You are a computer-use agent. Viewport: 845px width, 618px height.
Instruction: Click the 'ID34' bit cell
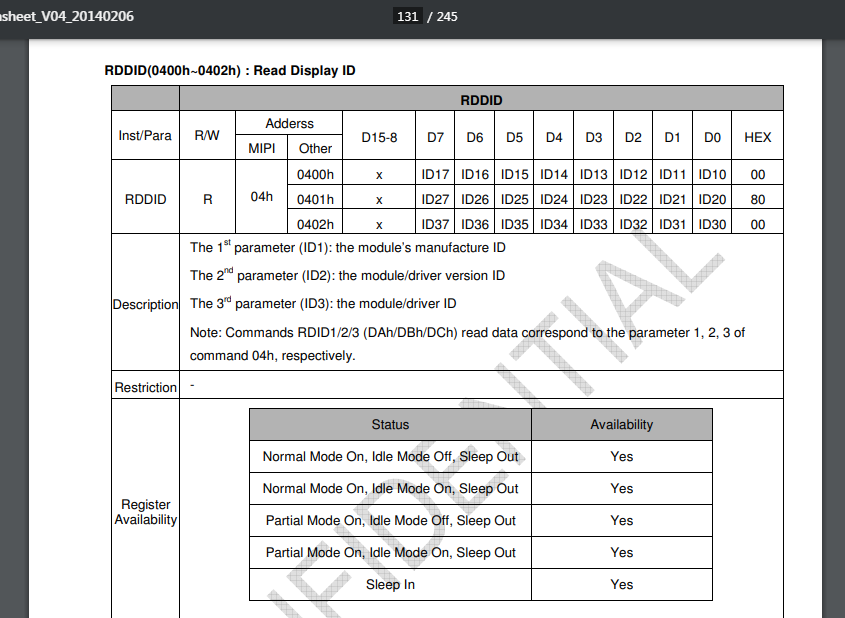tap(554, 224)
